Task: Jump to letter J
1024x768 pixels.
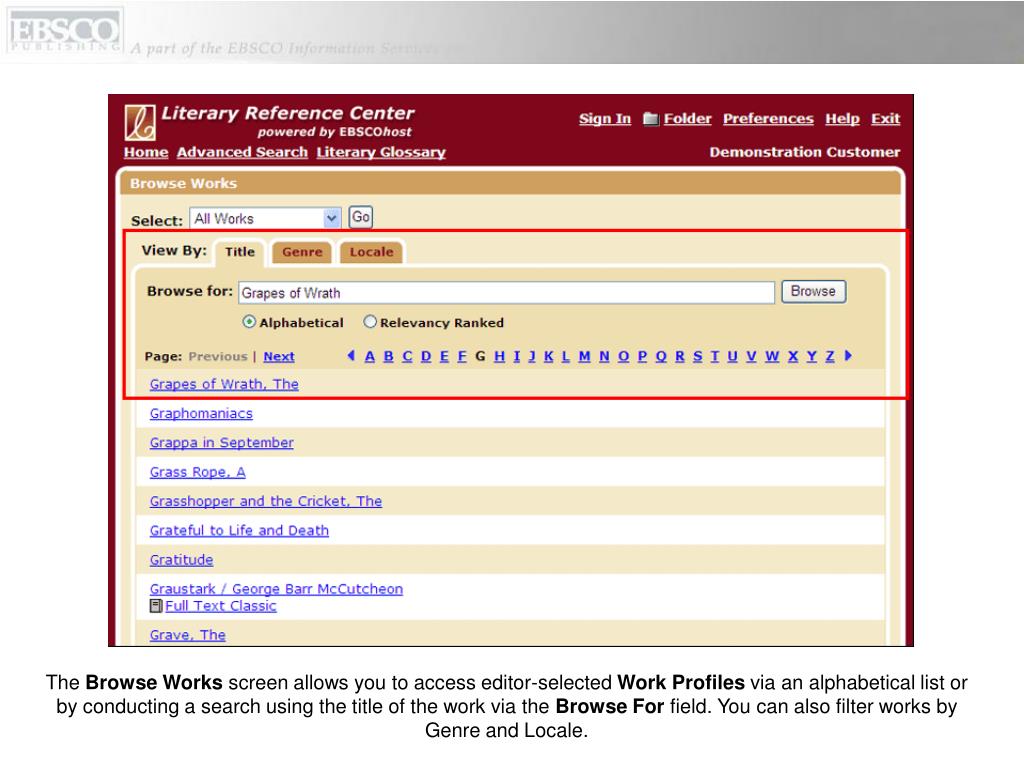Action: (532, 357)
